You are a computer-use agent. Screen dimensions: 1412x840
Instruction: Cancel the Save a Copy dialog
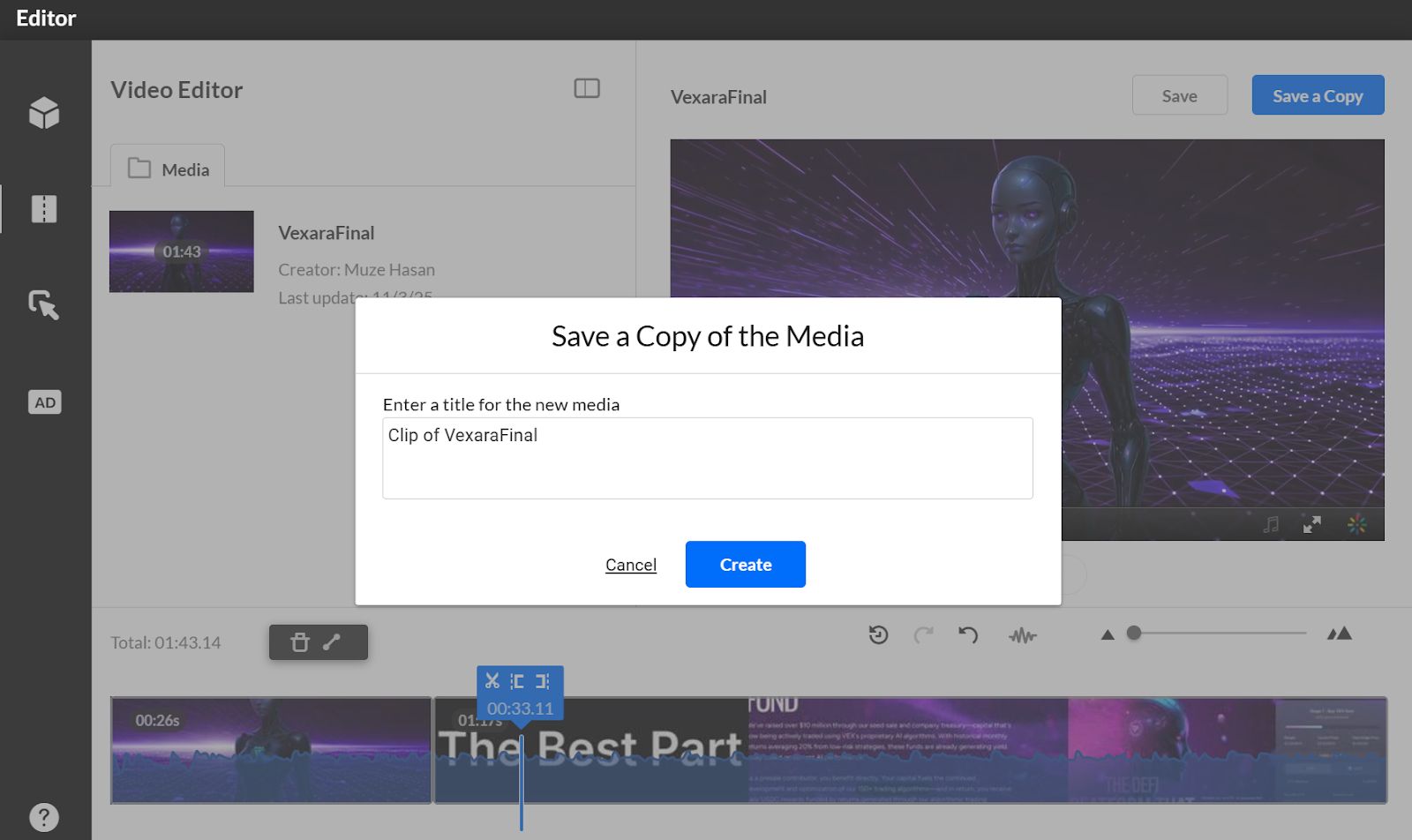coord(631,565)
